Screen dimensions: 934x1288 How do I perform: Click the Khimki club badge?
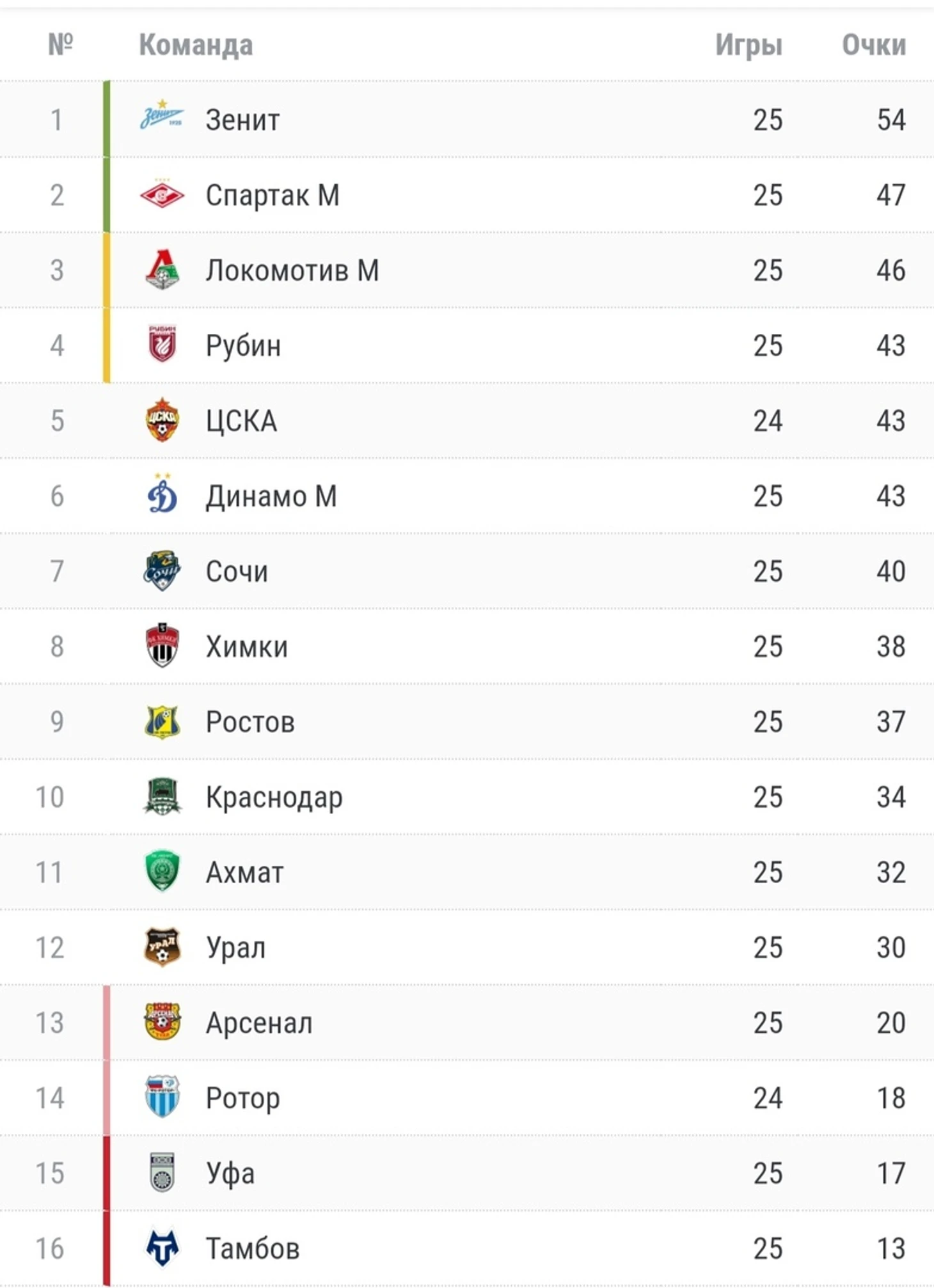(162, 645)
